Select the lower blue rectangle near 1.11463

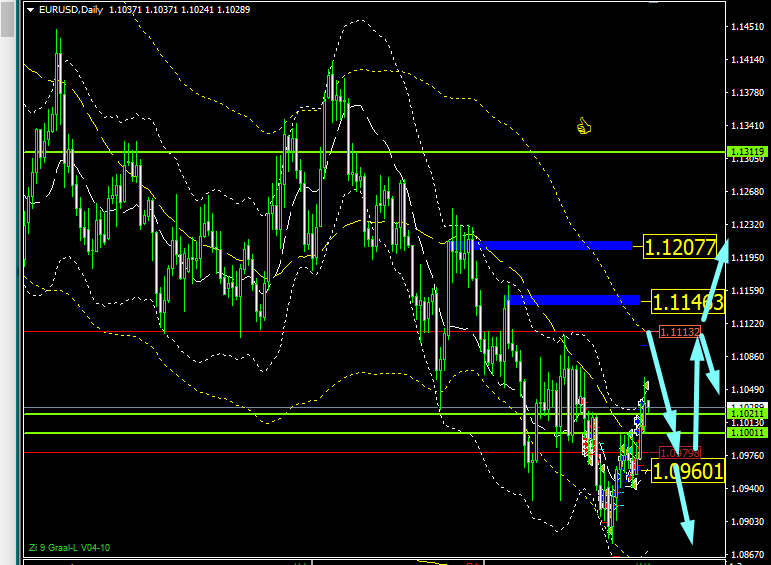573,300
